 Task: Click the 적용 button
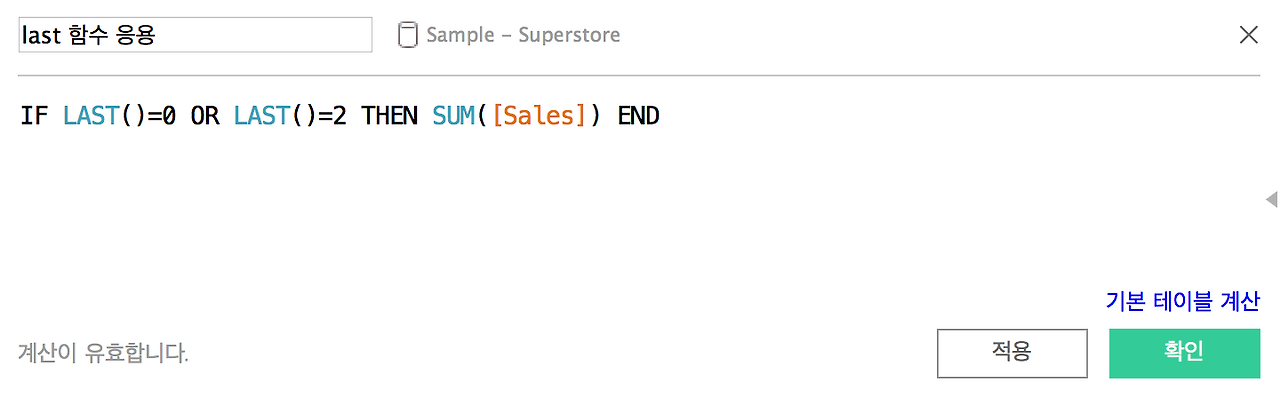(1012, 353)
